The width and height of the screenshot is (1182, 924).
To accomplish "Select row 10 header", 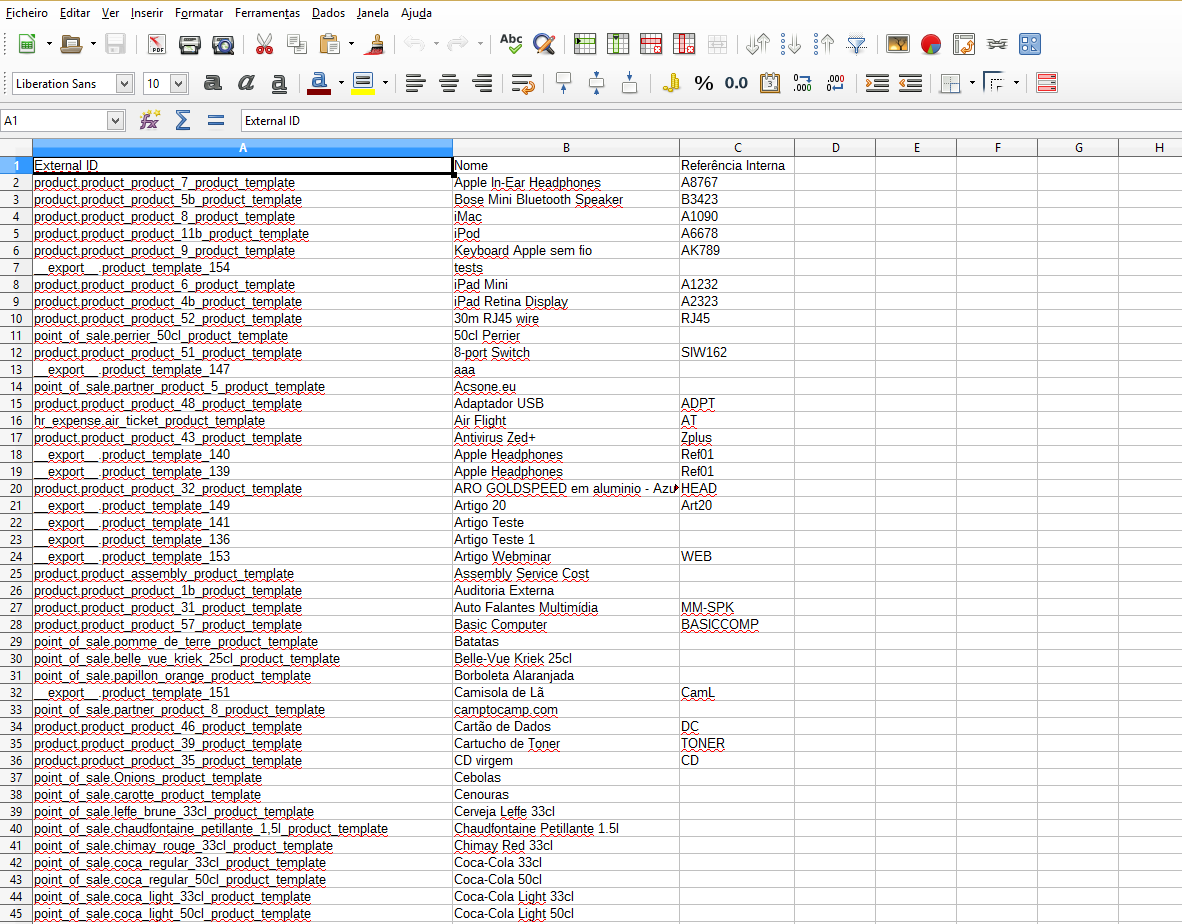I will pos(16,319).
